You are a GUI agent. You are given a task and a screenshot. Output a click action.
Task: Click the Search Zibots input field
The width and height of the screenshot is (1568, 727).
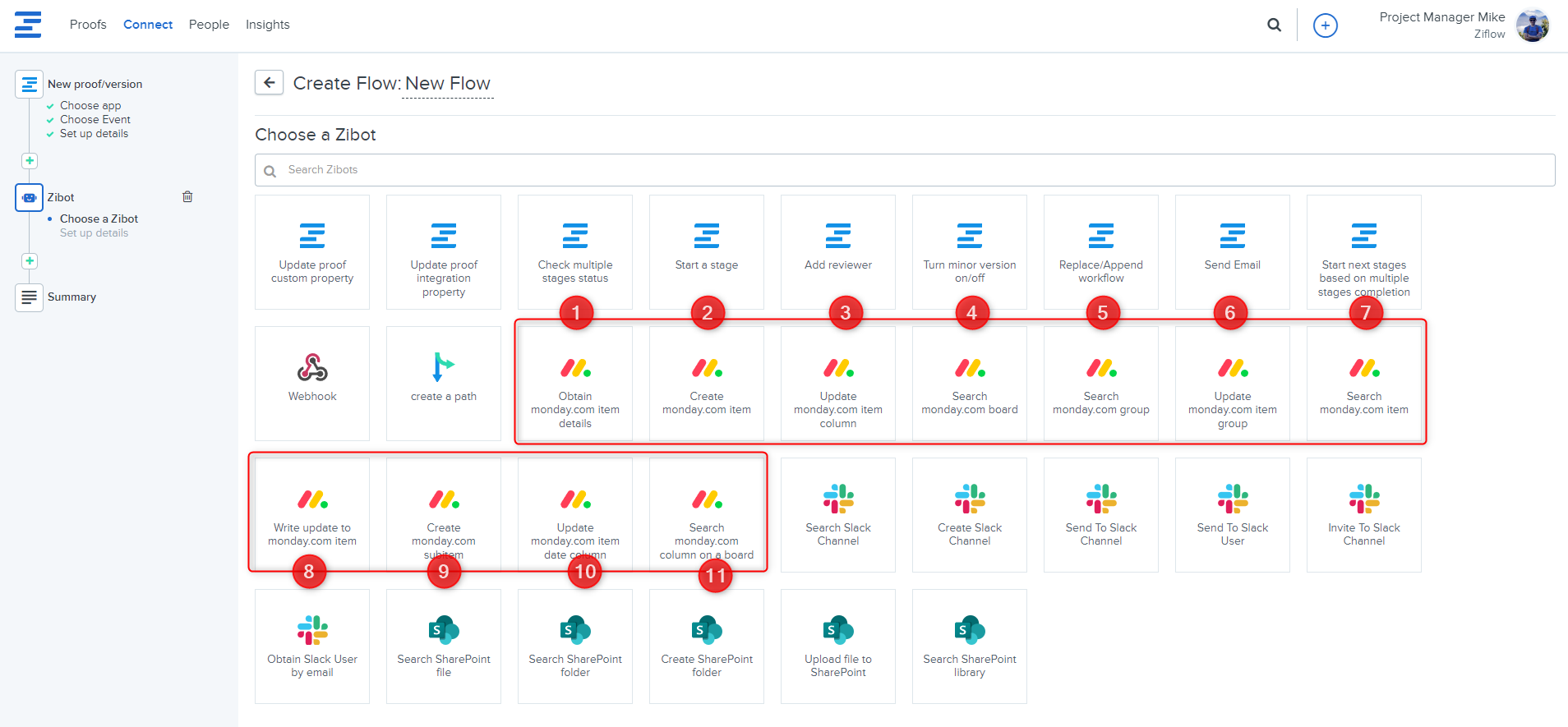[x=904, y=170]
